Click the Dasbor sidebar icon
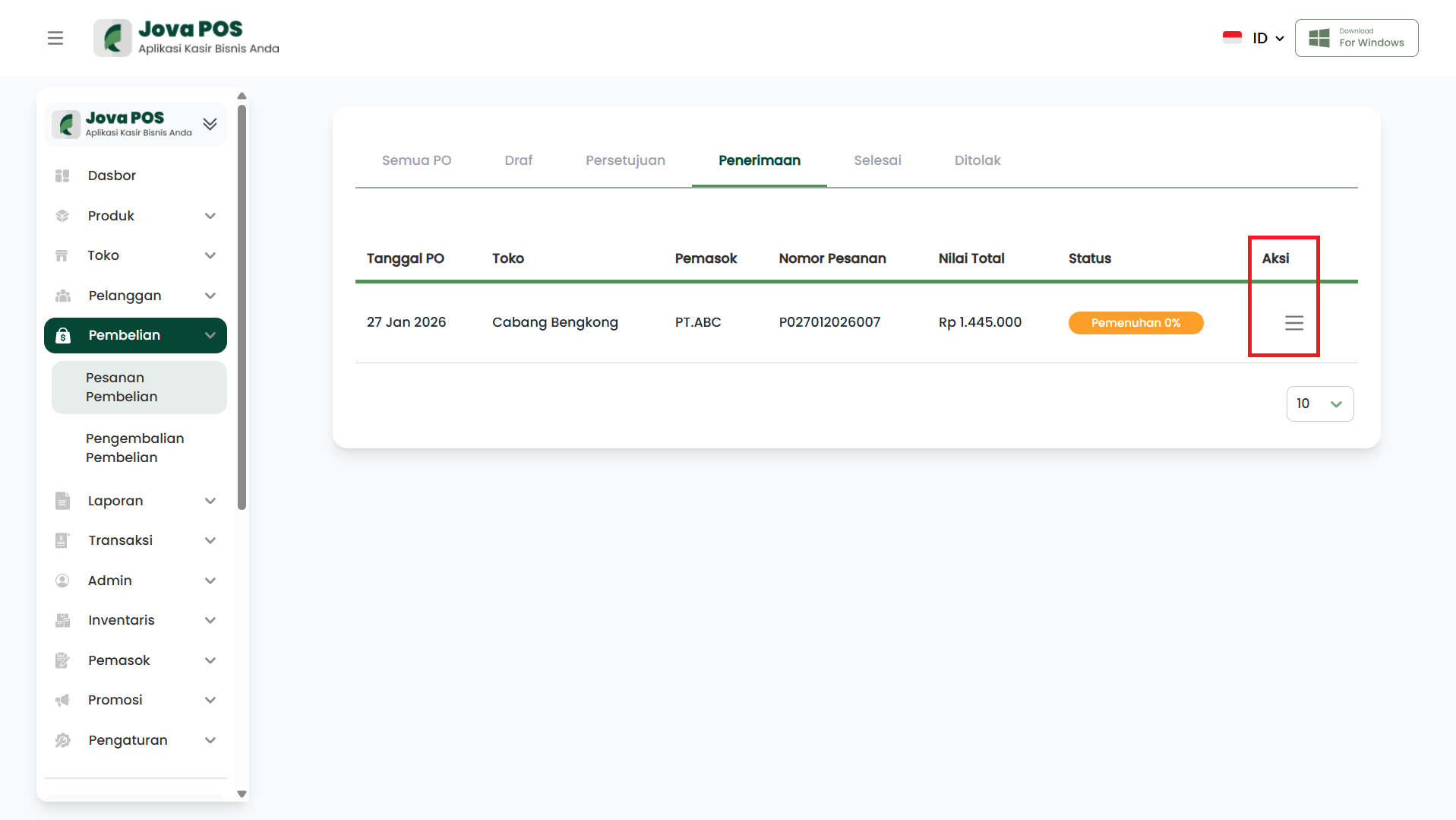Screen dimensions: 1456x820 coord(62,176)
